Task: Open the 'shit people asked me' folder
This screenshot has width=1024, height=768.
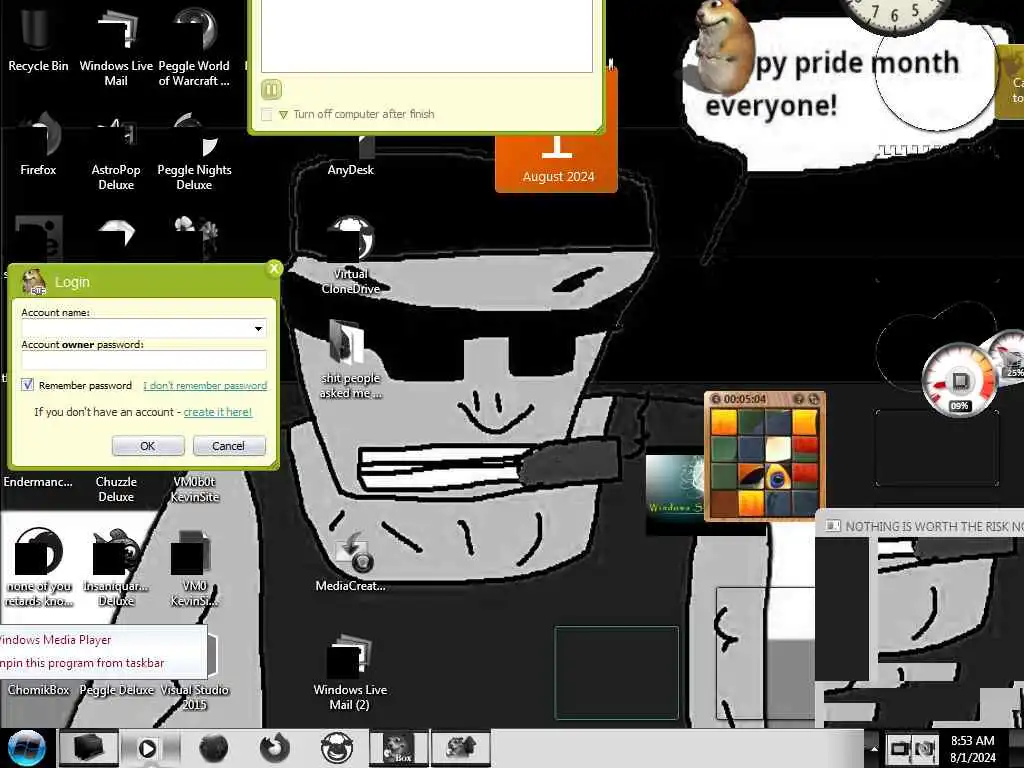Action: [x=351, y=359]
